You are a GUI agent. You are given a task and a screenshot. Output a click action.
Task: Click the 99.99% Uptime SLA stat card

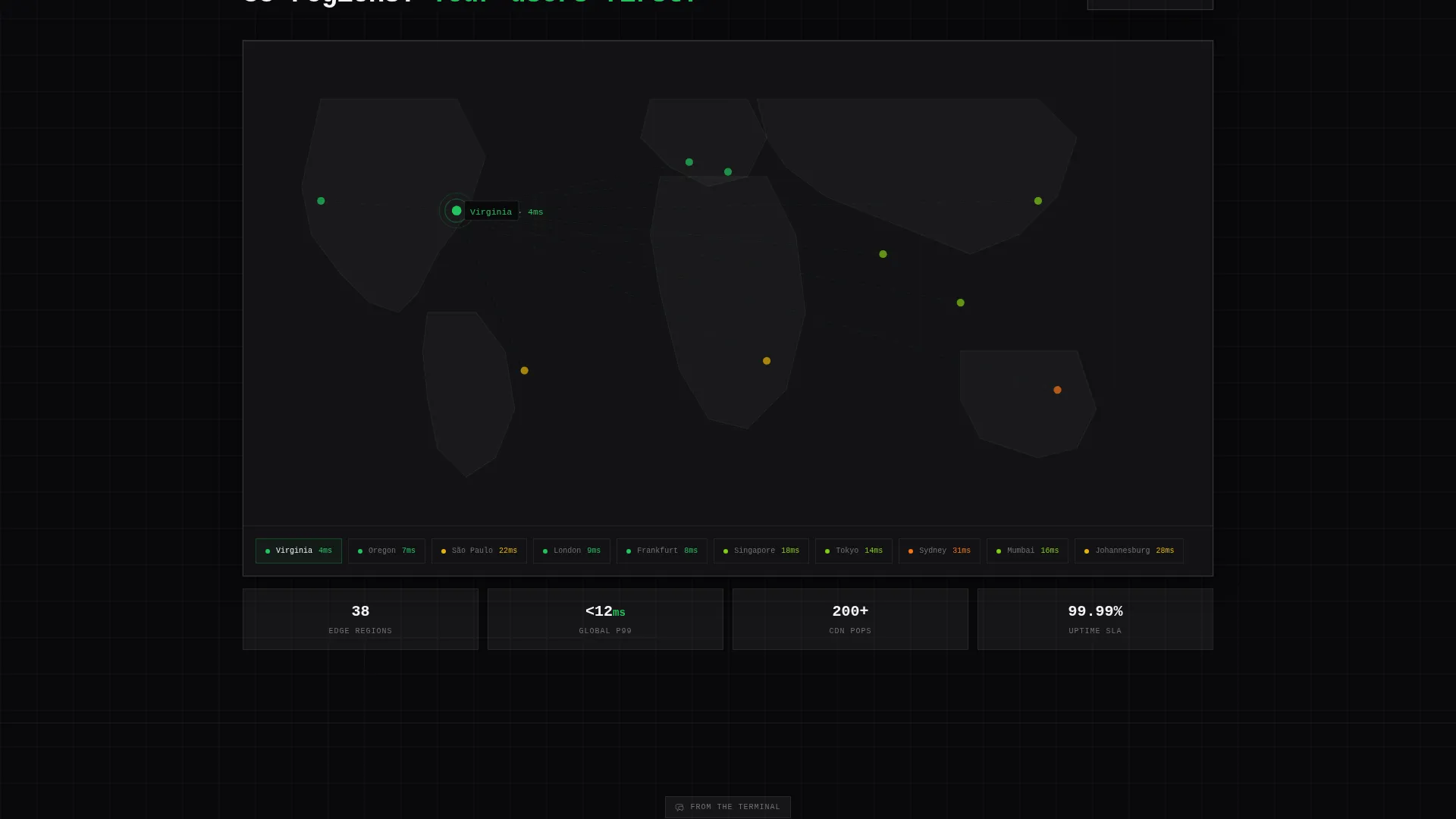(1095, 619)
